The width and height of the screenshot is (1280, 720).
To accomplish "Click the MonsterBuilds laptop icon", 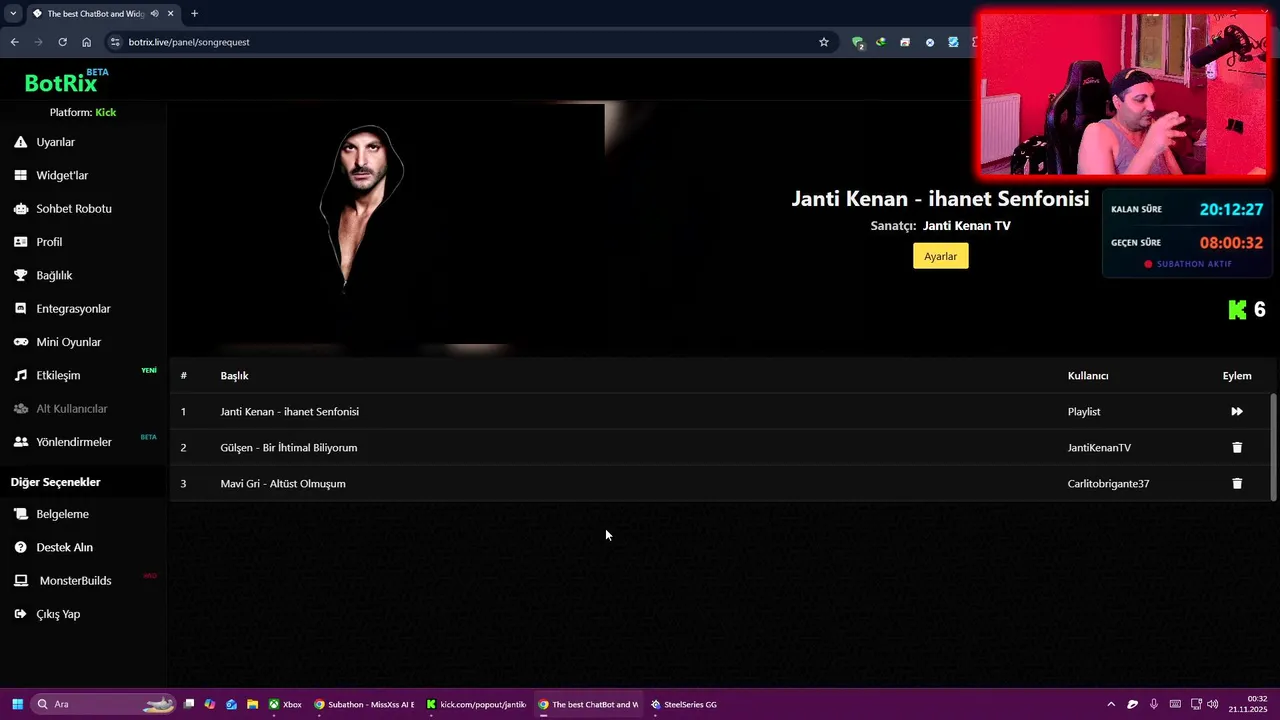I will point(20,581).
